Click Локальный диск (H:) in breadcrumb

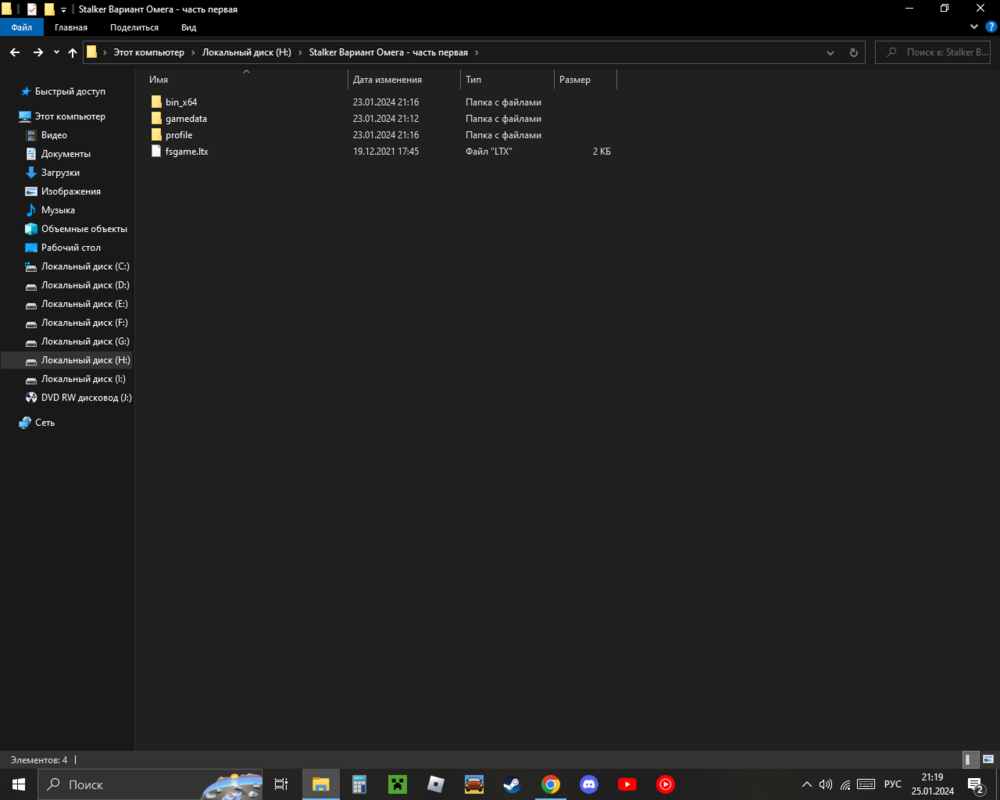(x=246, y=52)
